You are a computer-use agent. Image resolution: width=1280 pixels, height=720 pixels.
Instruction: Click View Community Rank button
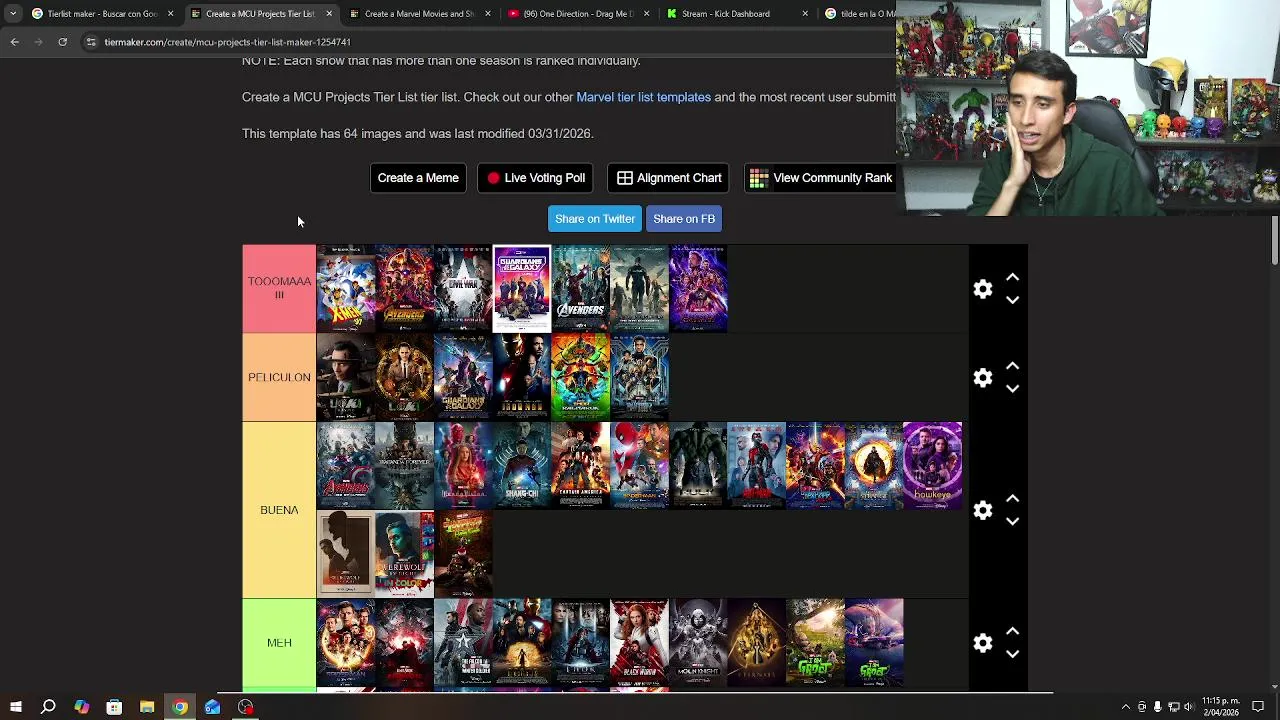(x=821, y=178)
